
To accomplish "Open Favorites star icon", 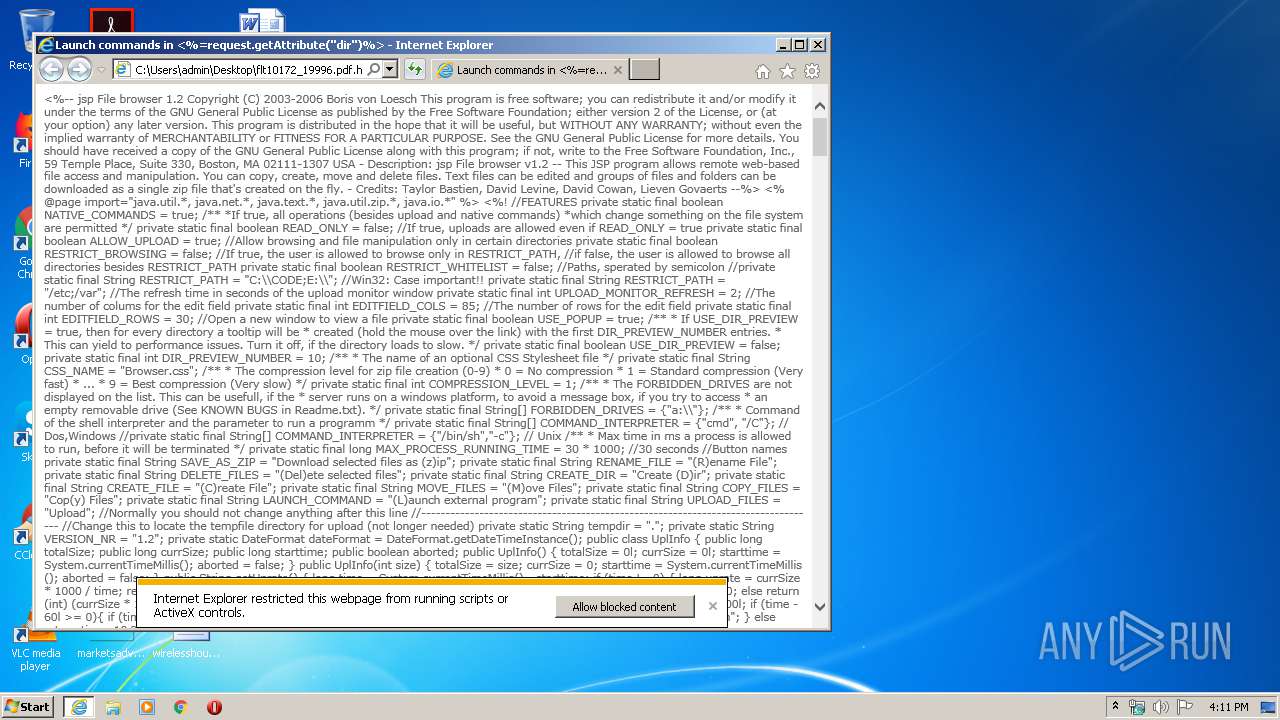I will (x=787, y=71).
